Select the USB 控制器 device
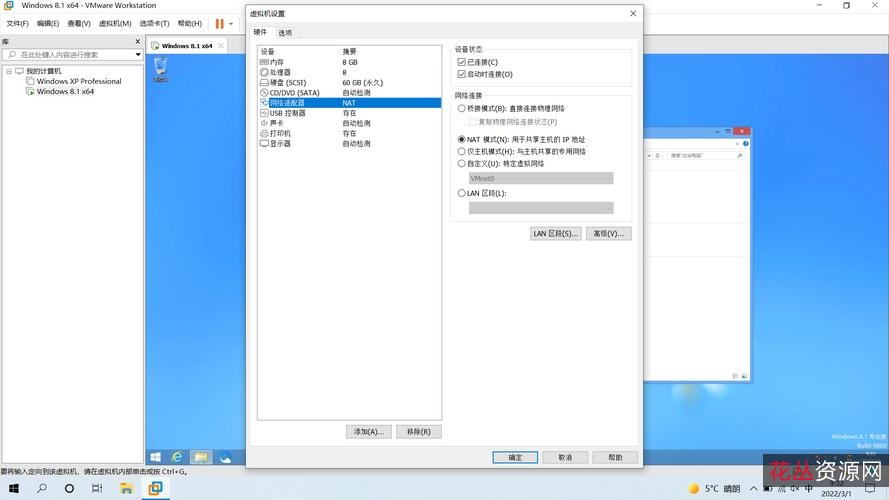889x500 pixels. pyautogui.click(x=349, y=113)
